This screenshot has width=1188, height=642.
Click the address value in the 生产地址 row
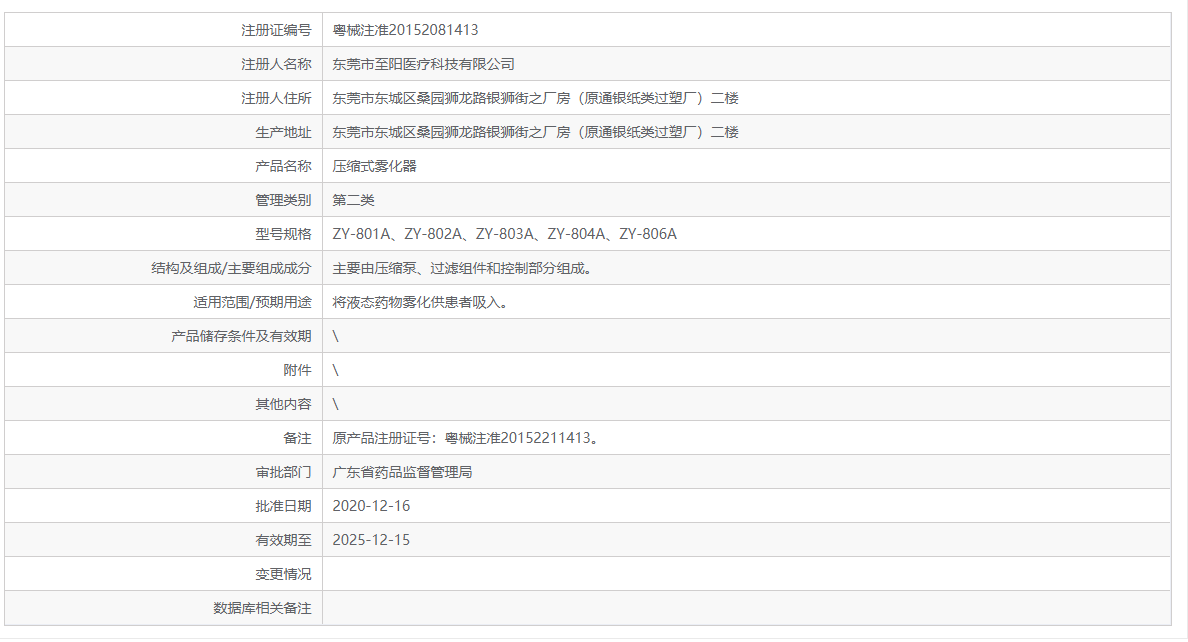[536, 133]
